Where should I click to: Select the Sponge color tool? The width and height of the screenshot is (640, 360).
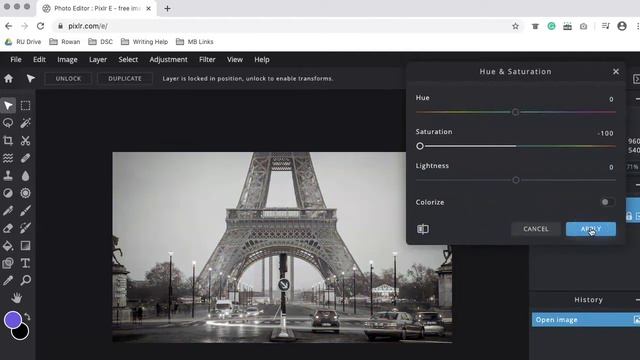point(25,193)
